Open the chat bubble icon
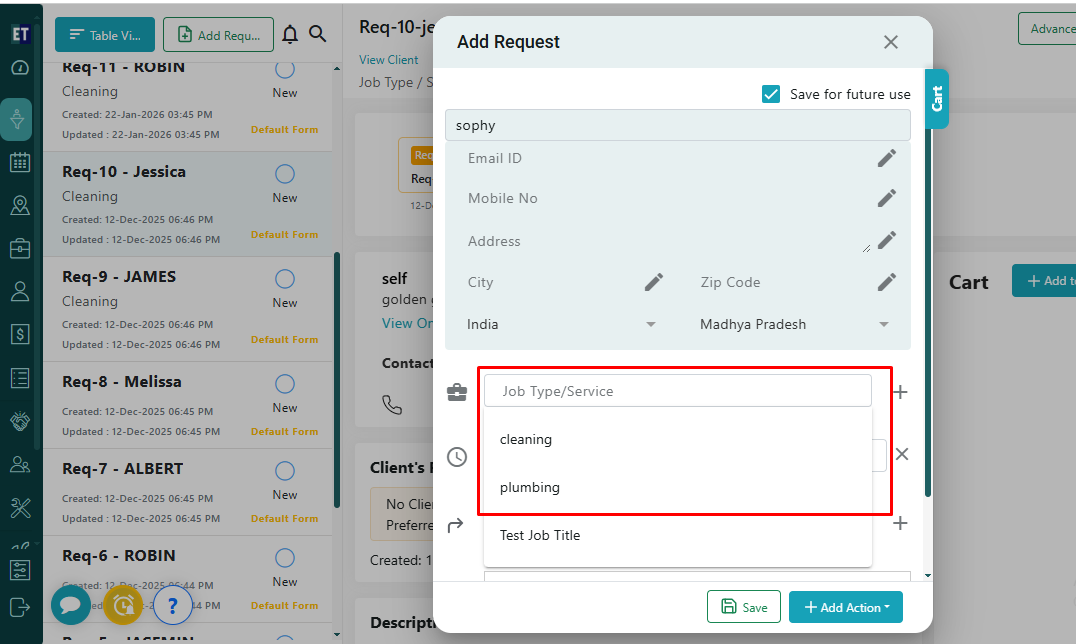Viewport: 1076px width, 644px height. [x=71, y=605]
